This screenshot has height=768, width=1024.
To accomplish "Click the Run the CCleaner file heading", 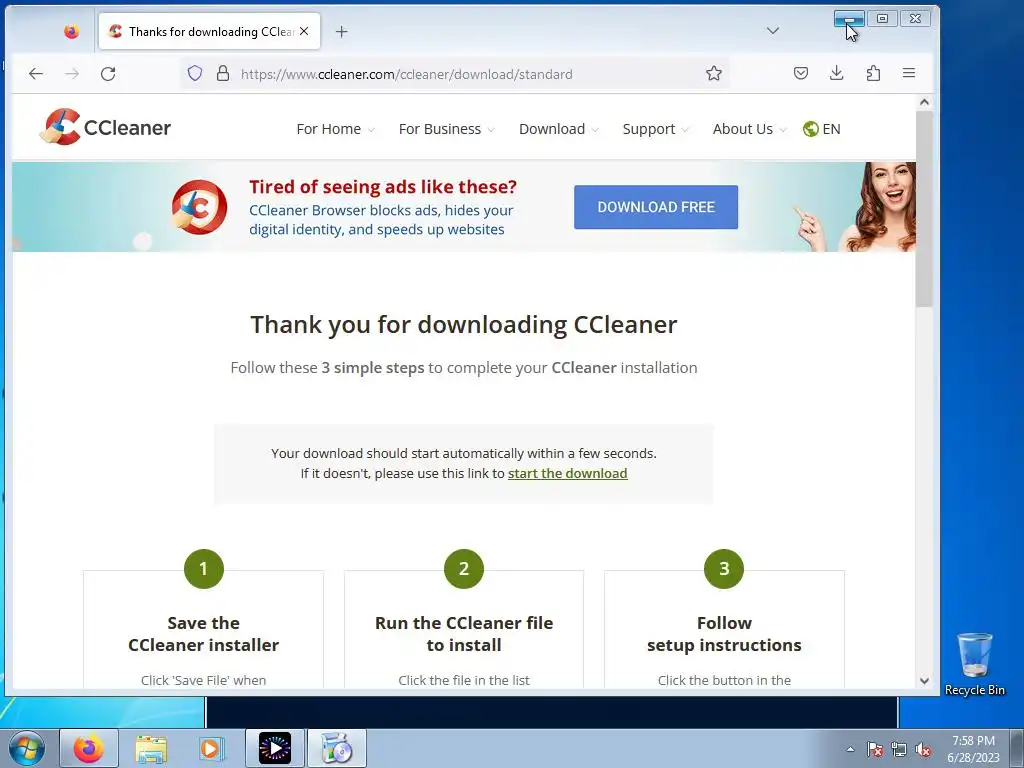I will click(x=464, y=634).
